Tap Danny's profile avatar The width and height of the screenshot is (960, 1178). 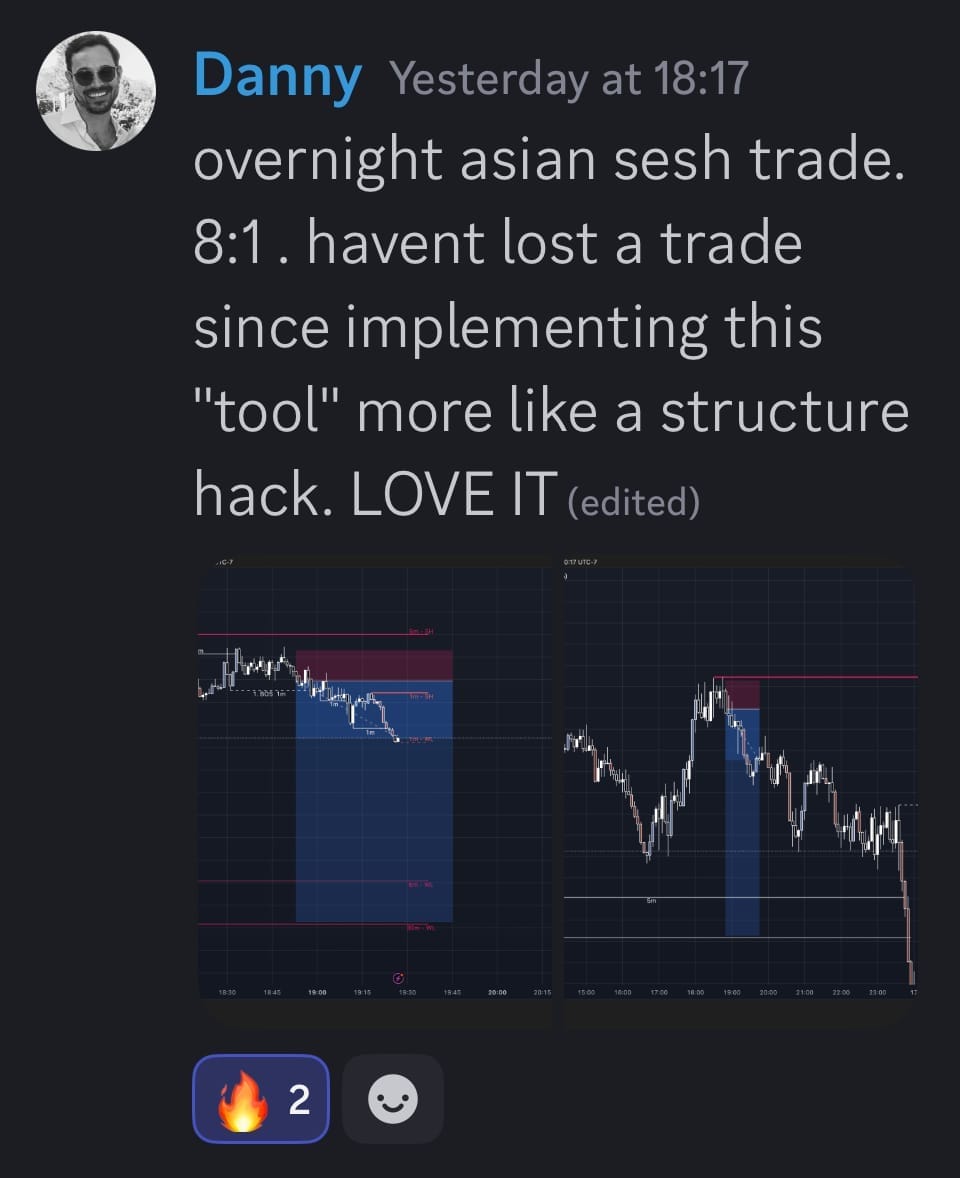point(96,91)
